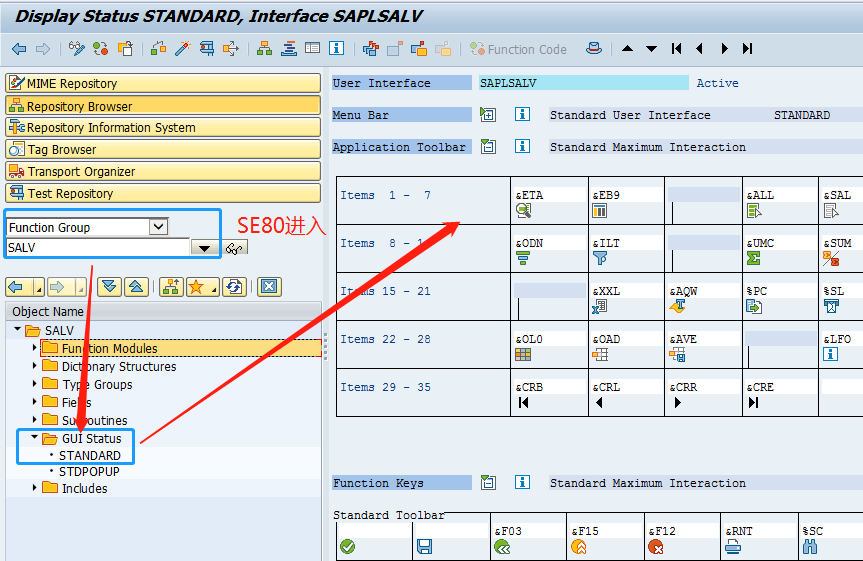This screenshot has width=863, height=561.
Task: Expand the Dictionary Structures folder
Action: [x=35, y=366]
